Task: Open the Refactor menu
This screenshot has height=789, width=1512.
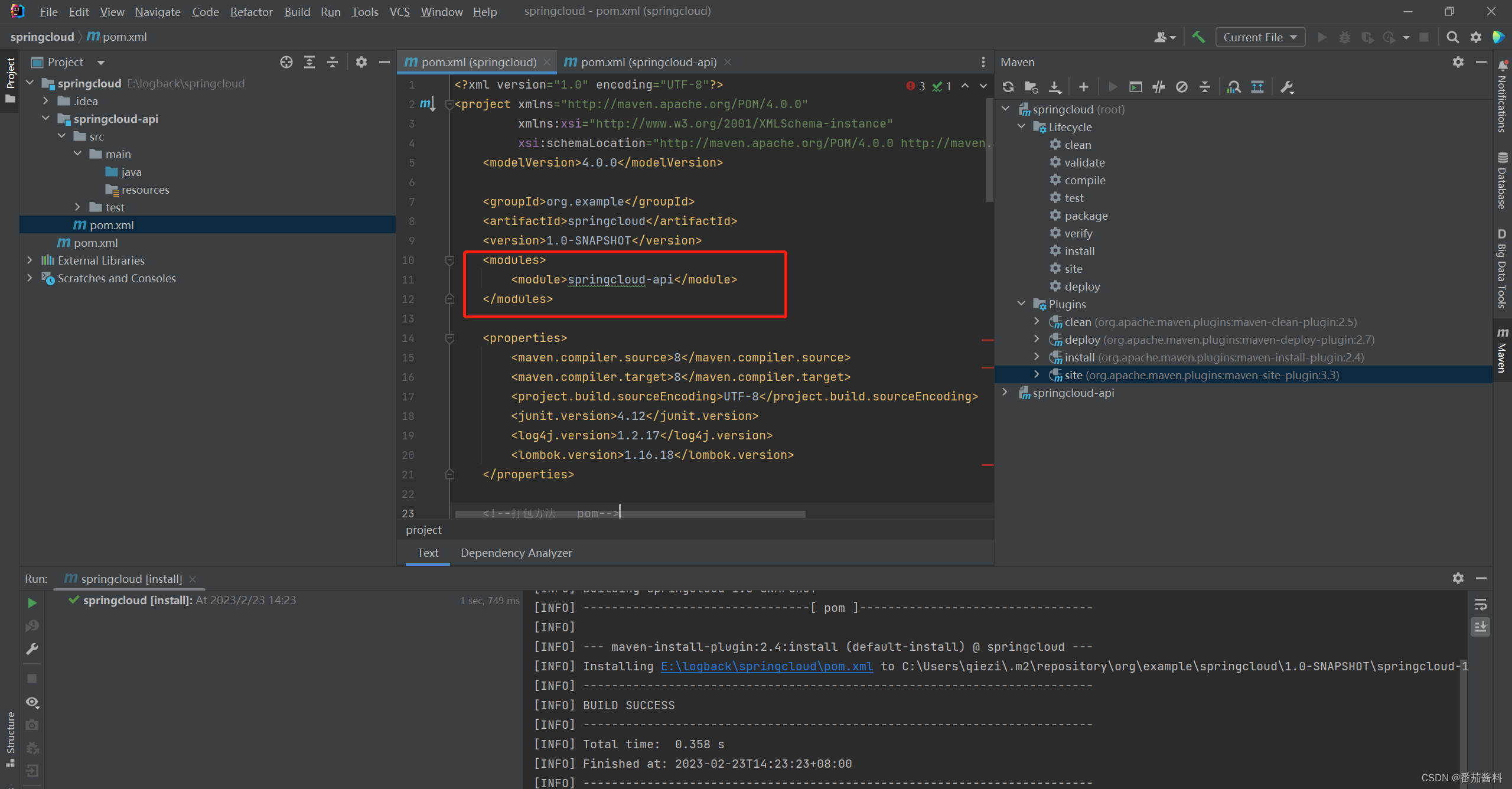Action: [251, 12]
